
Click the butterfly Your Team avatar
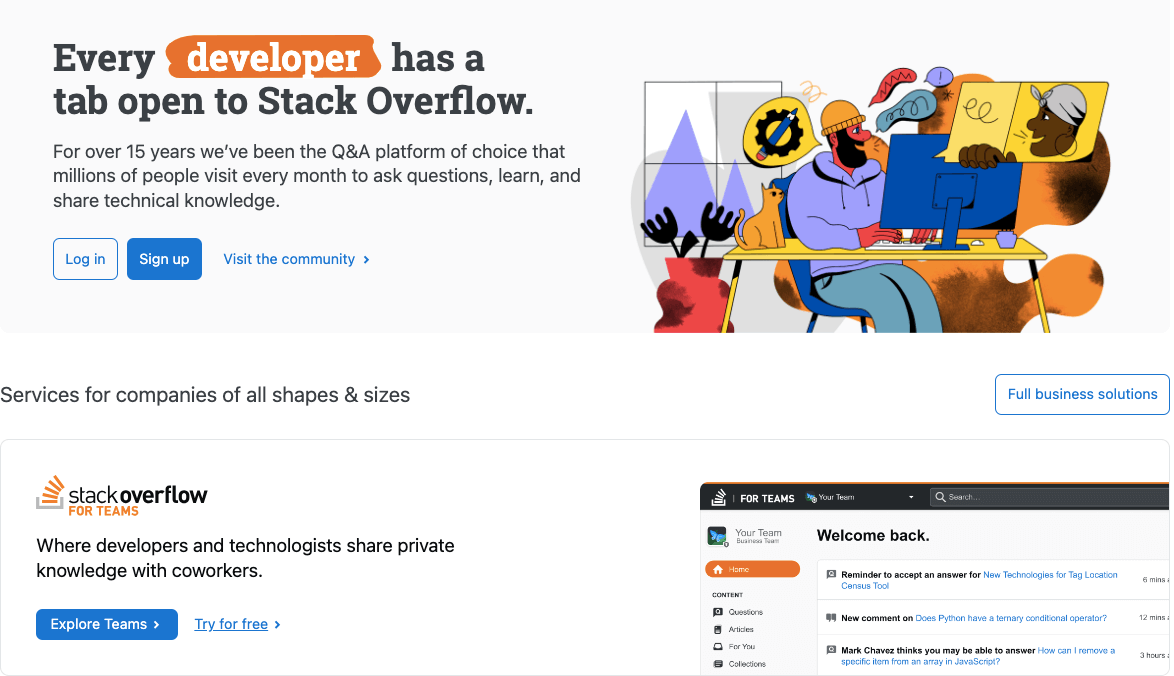717,536
